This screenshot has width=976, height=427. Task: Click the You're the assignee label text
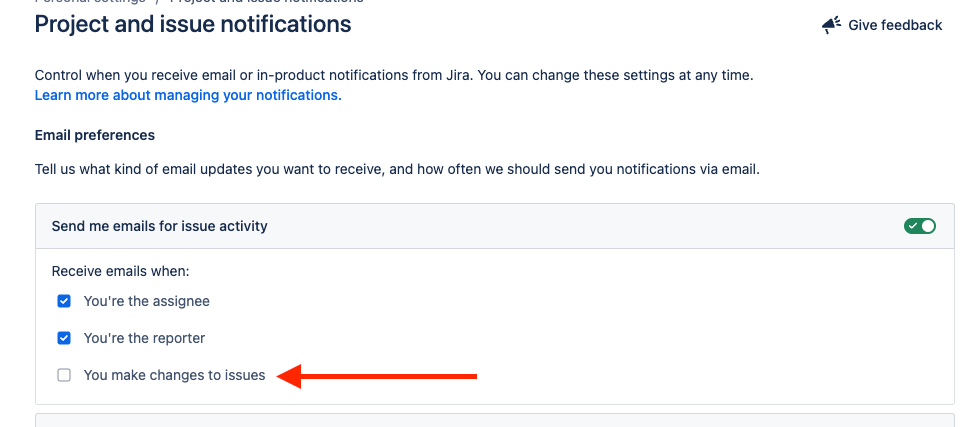[146, 301]
